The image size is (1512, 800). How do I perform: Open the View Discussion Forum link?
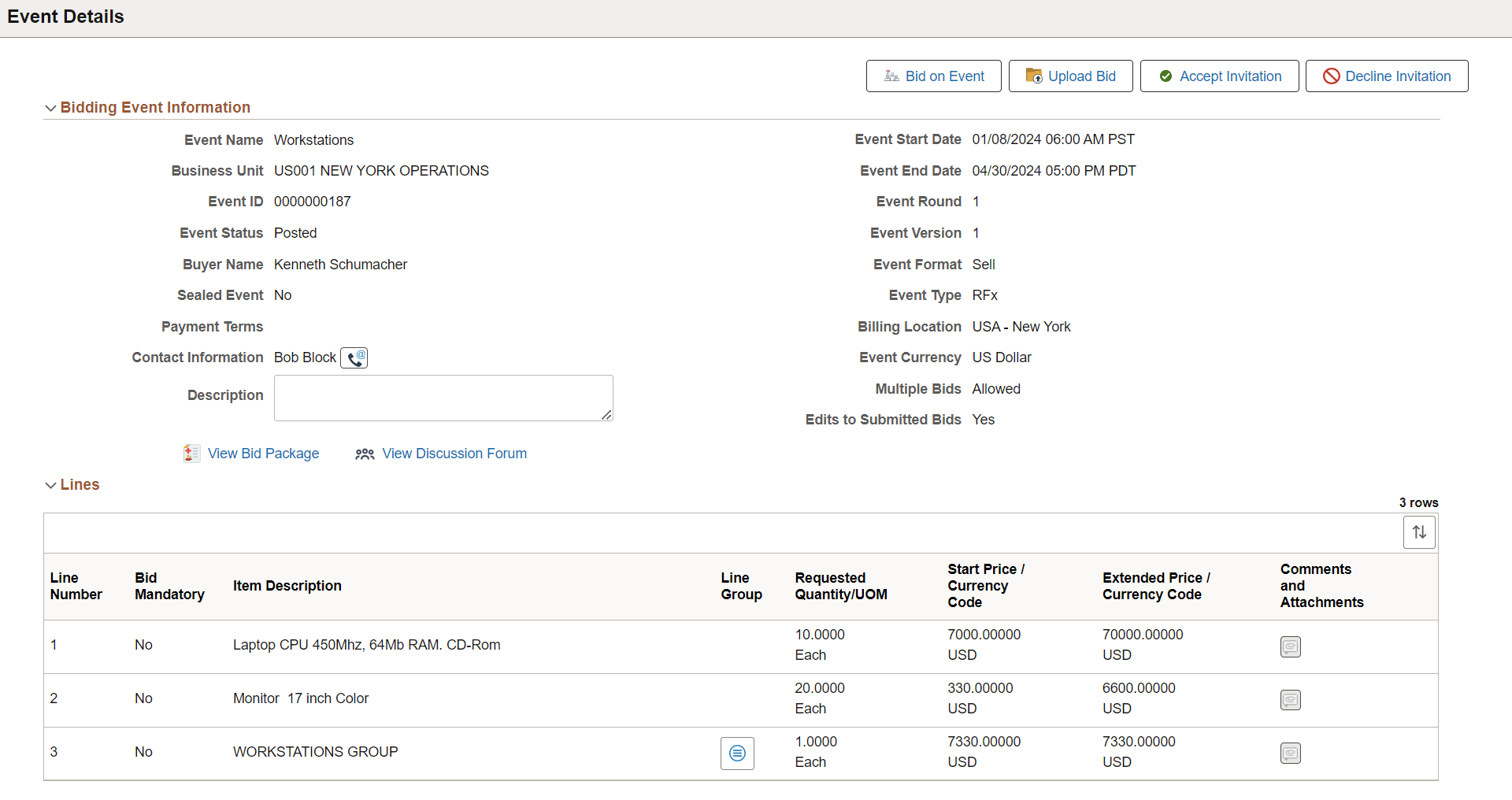point(454,454)
